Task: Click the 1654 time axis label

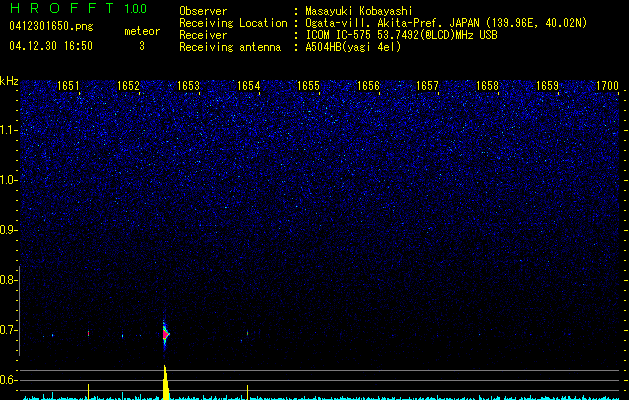Action: point(248,85)
